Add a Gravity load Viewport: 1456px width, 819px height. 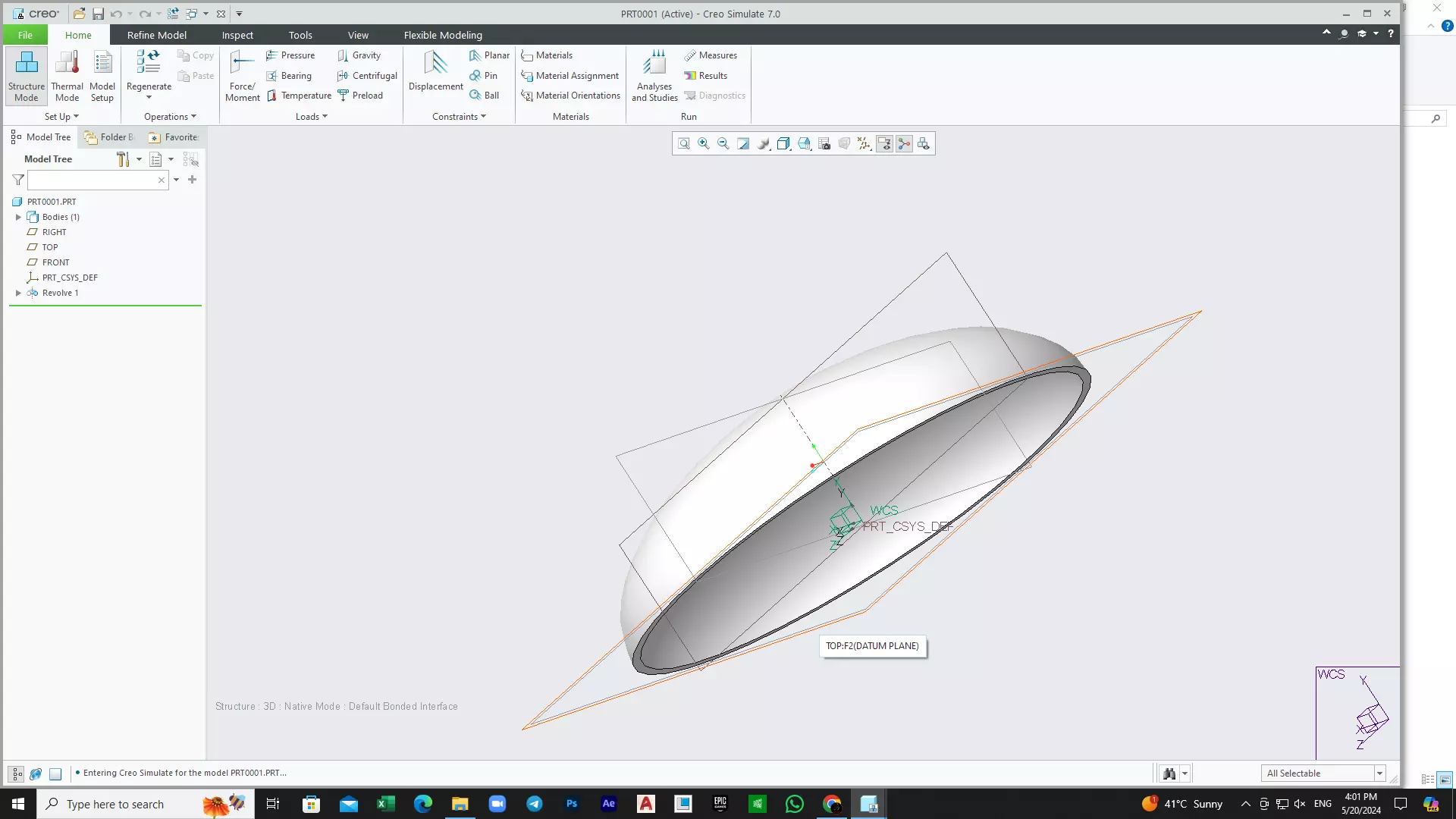click(359, 55)
